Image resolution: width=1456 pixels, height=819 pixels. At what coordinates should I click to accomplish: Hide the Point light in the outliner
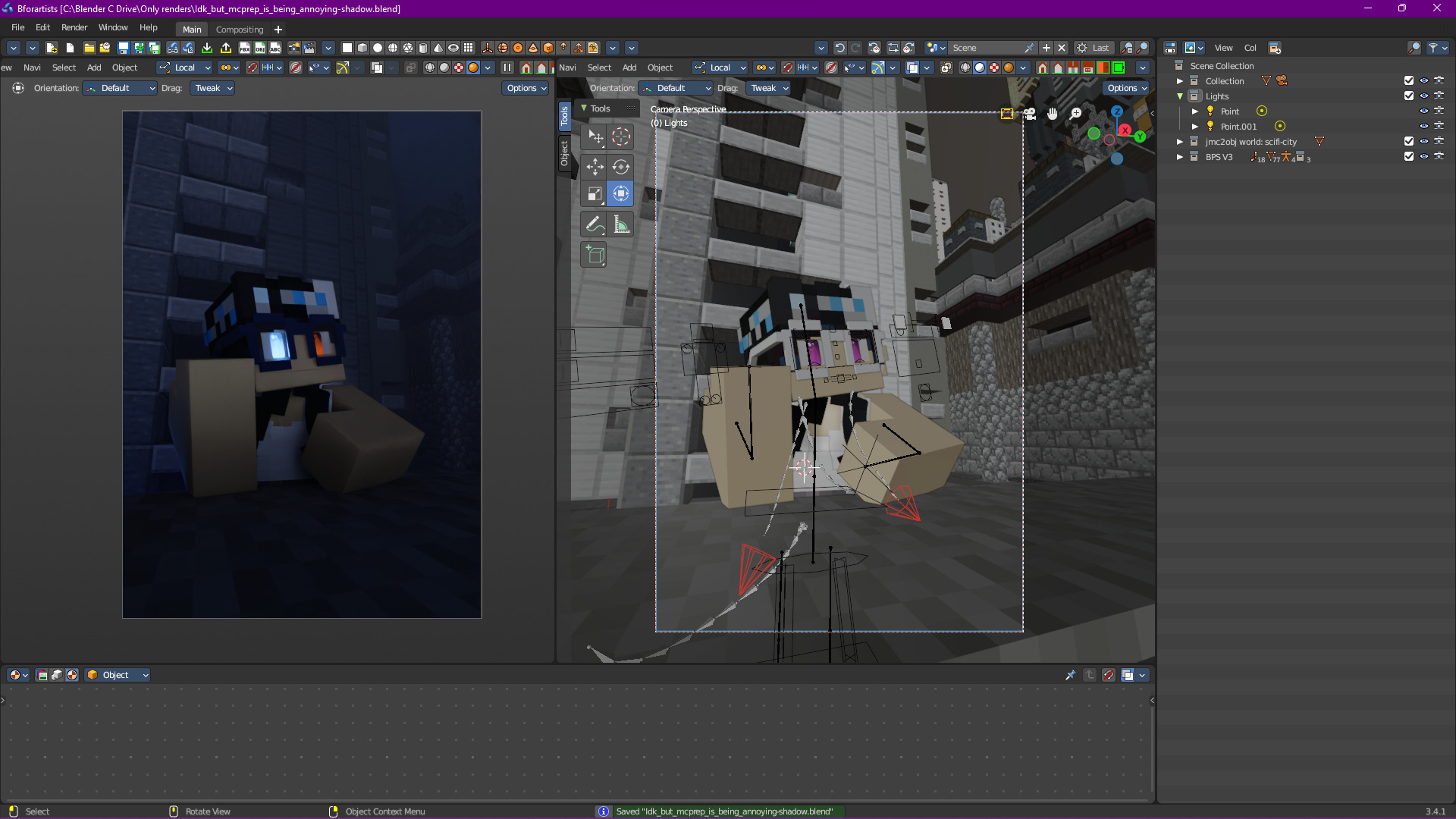[1423, 111]
